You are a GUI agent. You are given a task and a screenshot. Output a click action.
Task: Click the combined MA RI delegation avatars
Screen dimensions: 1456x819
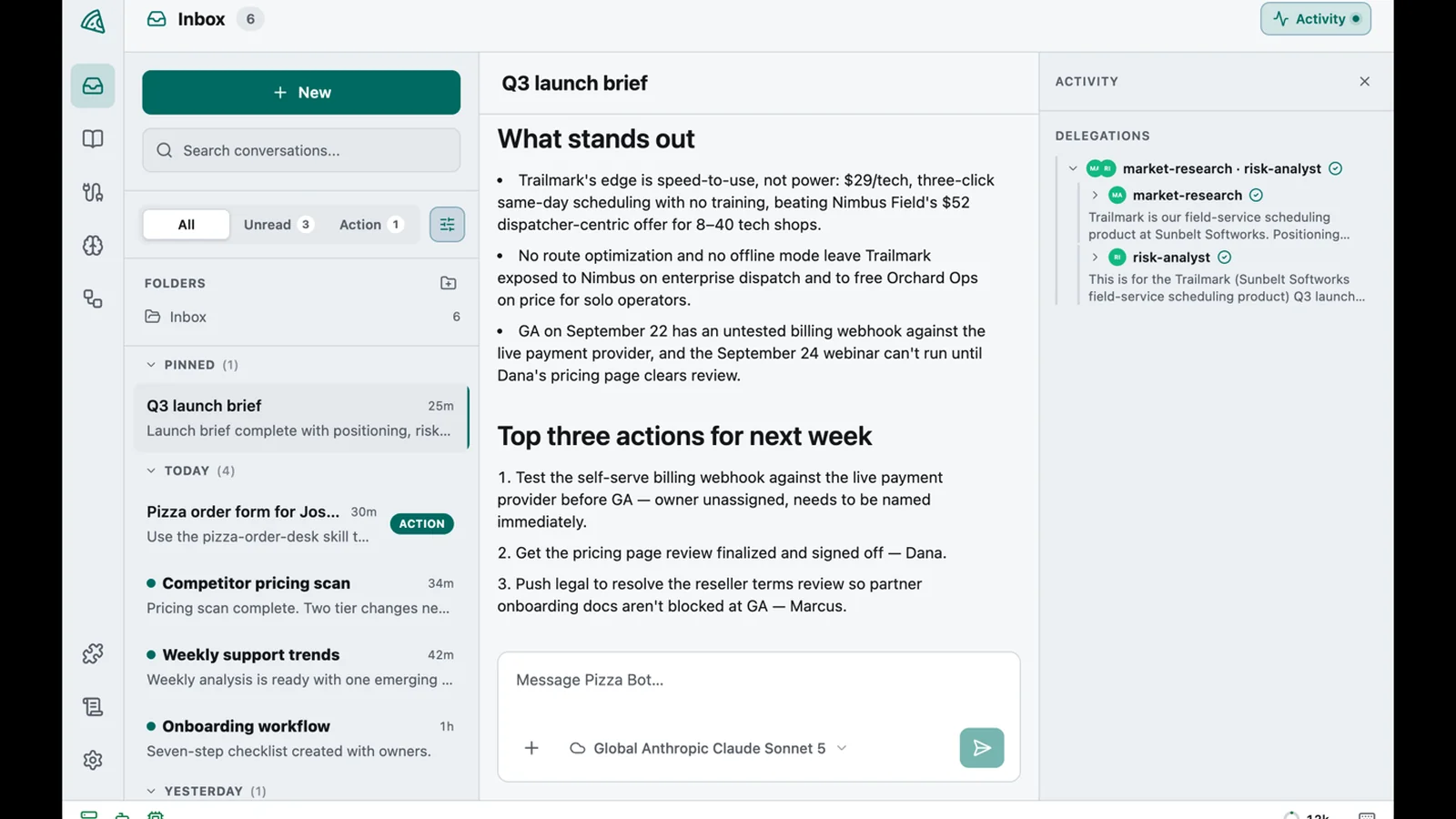pos(1101,168)
